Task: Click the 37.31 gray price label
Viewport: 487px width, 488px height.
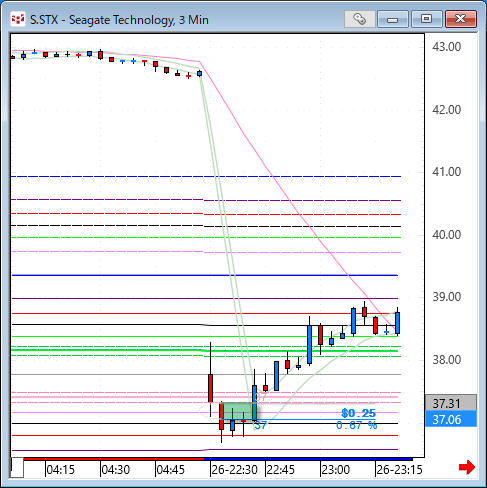Action: [x=451, y=403]
